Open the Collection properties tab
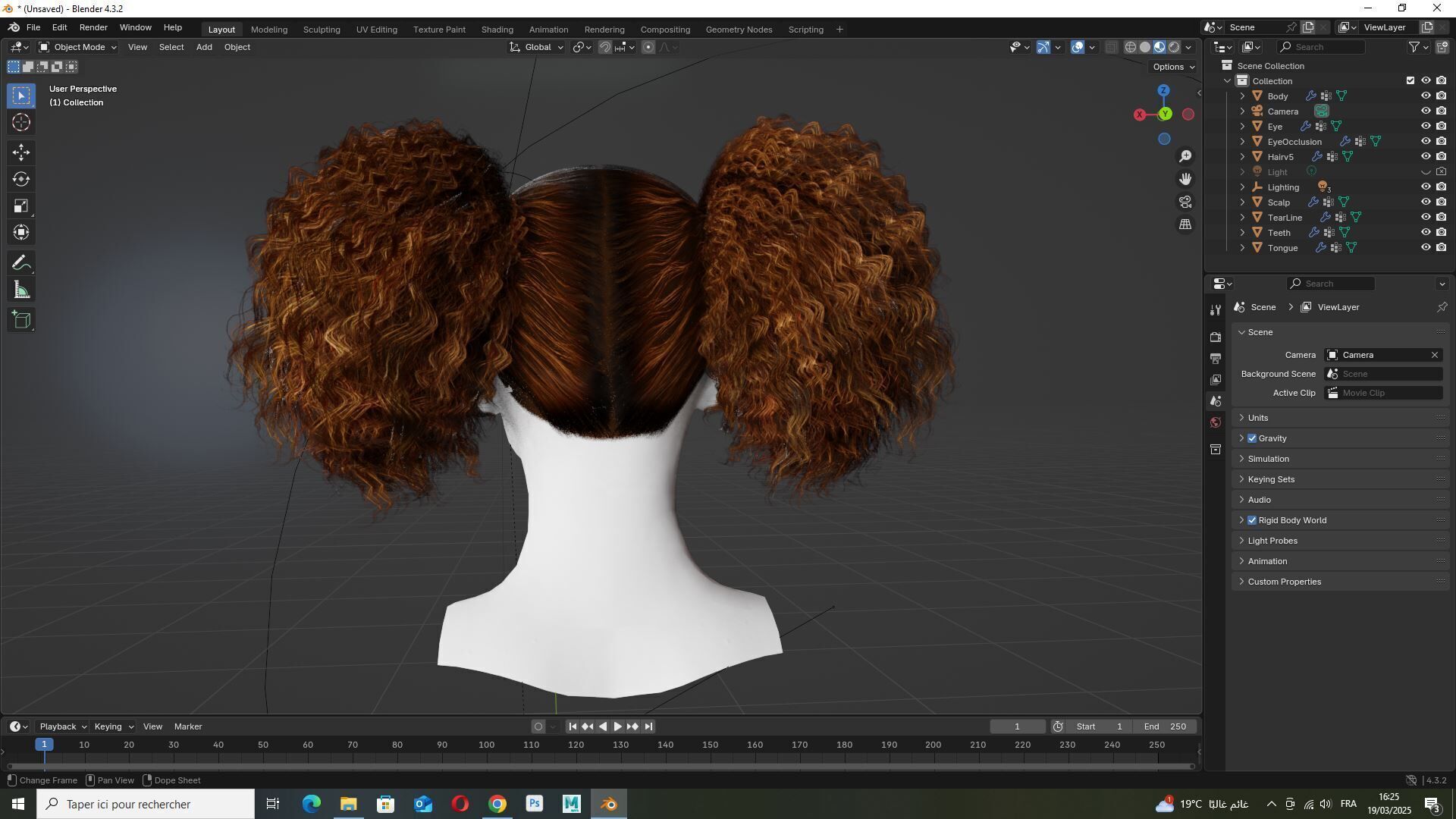The height and width of the screenshot is (819, 1456). 1216,449
